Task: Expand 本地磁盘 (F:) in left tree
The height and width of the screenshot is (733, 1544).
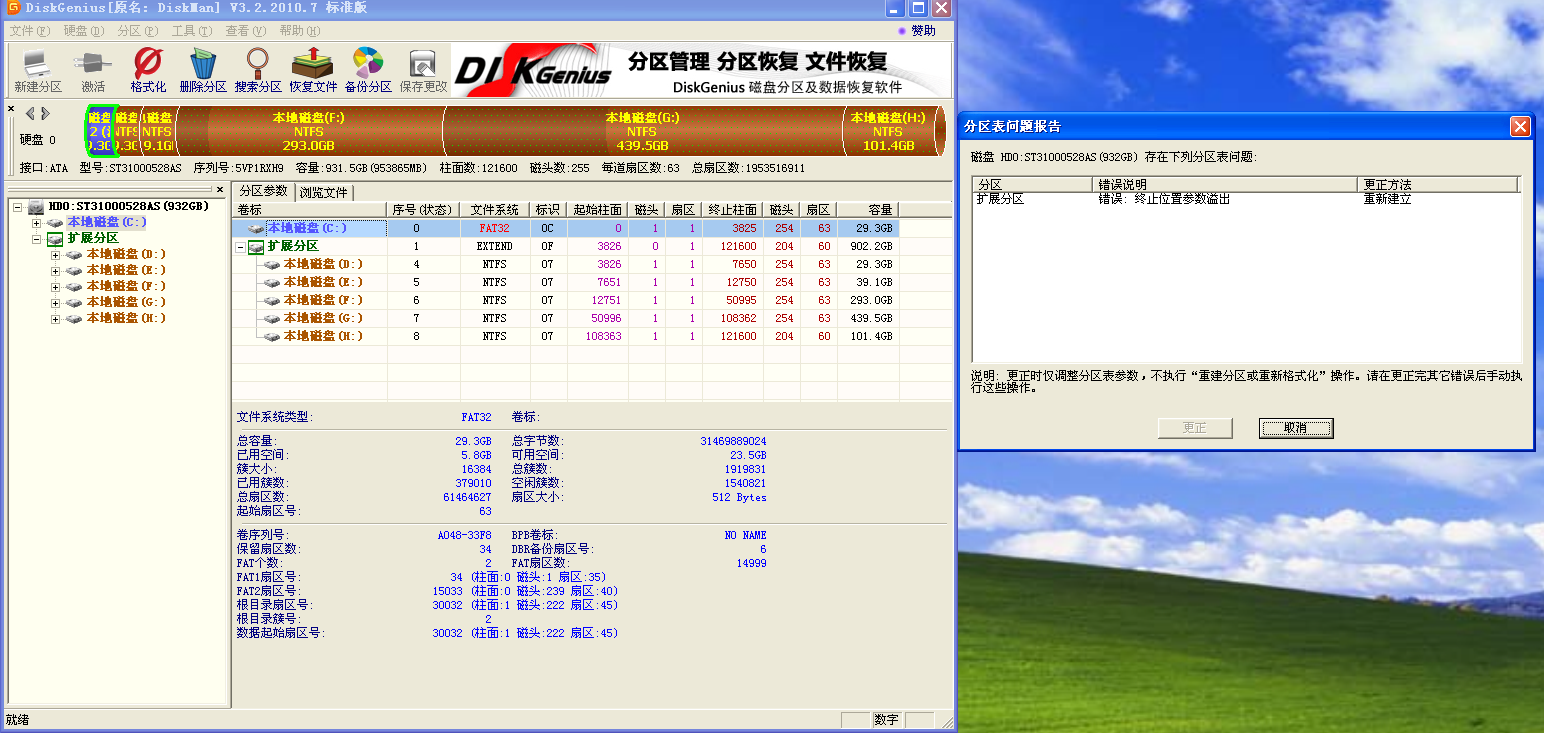Action: coord(56,287)
